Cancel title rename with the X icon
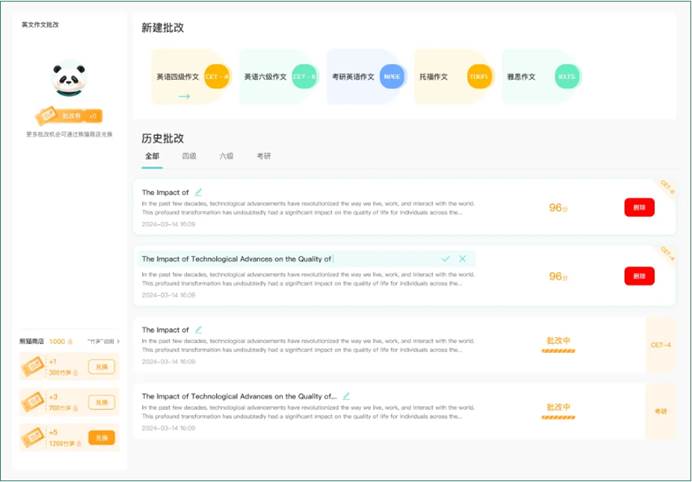 [463, 259]
